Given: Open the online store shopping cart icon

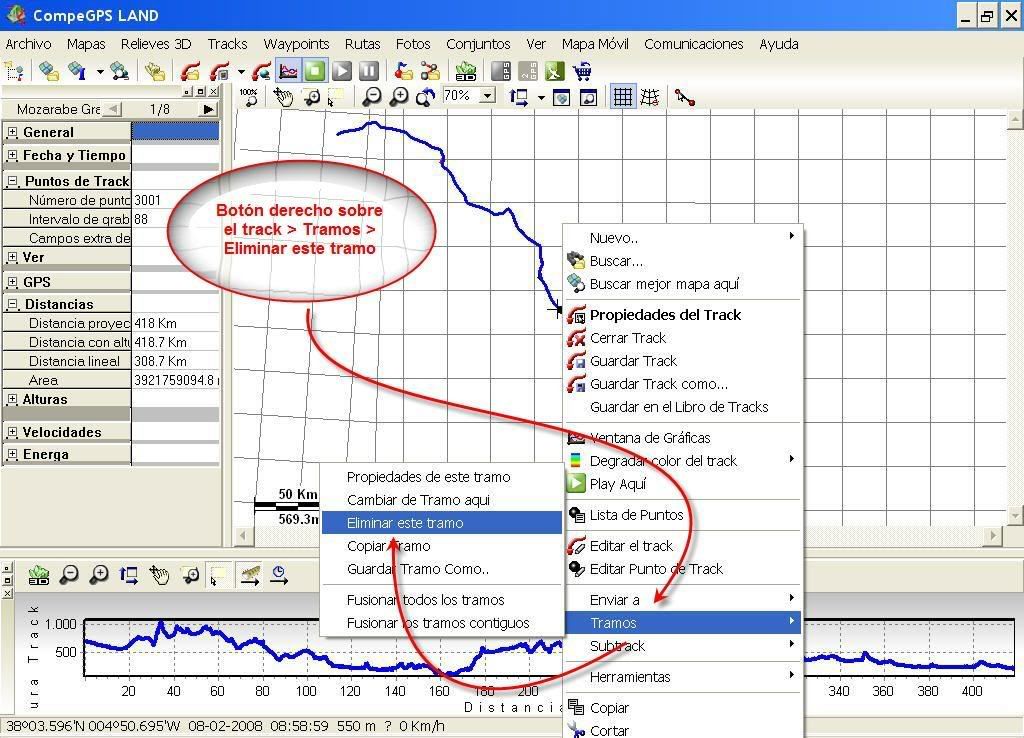Looking at the screenshot, I should [581, 71].
